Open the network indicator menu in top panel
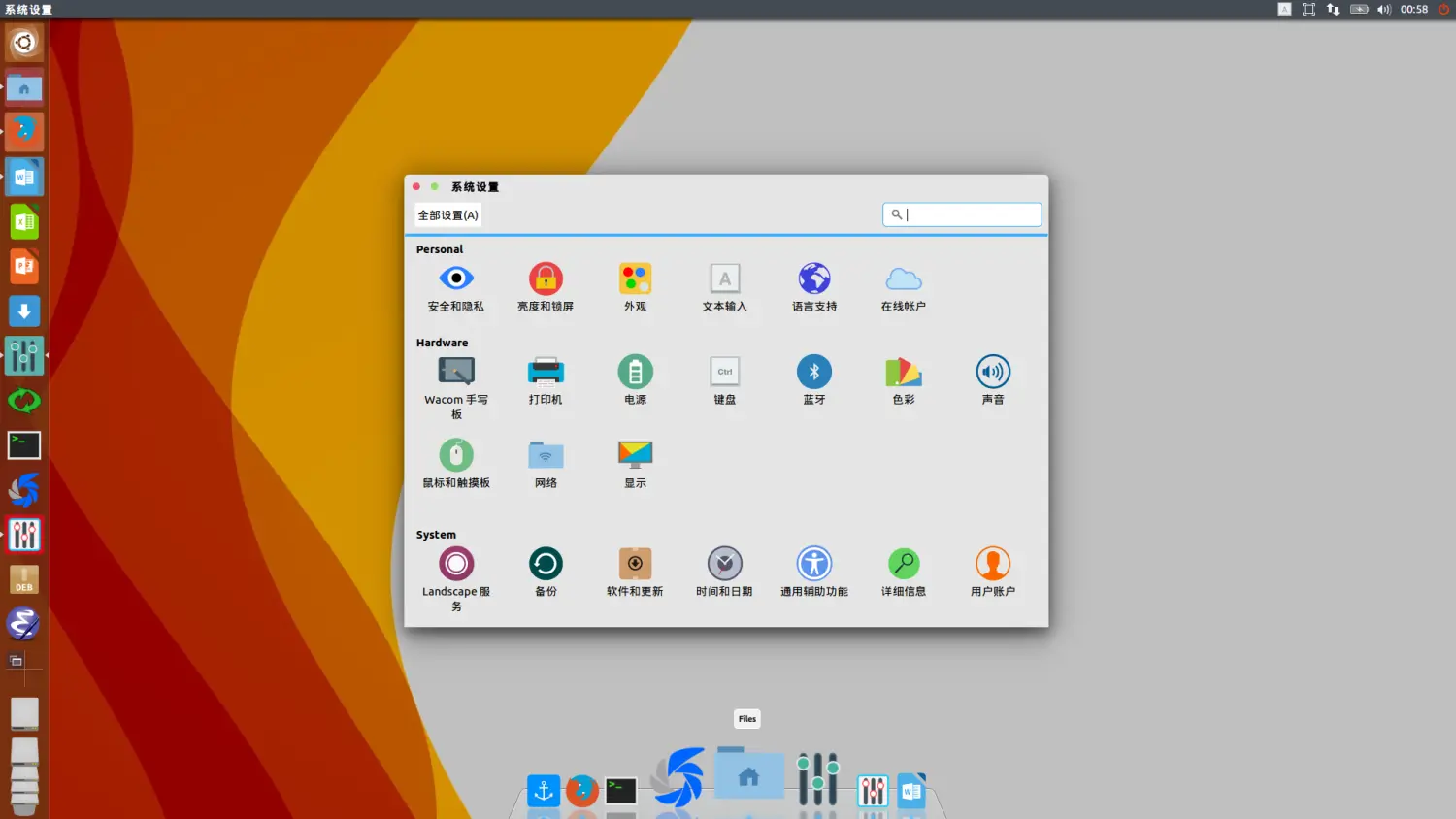1456x819 pixels. coord(1333,10)
